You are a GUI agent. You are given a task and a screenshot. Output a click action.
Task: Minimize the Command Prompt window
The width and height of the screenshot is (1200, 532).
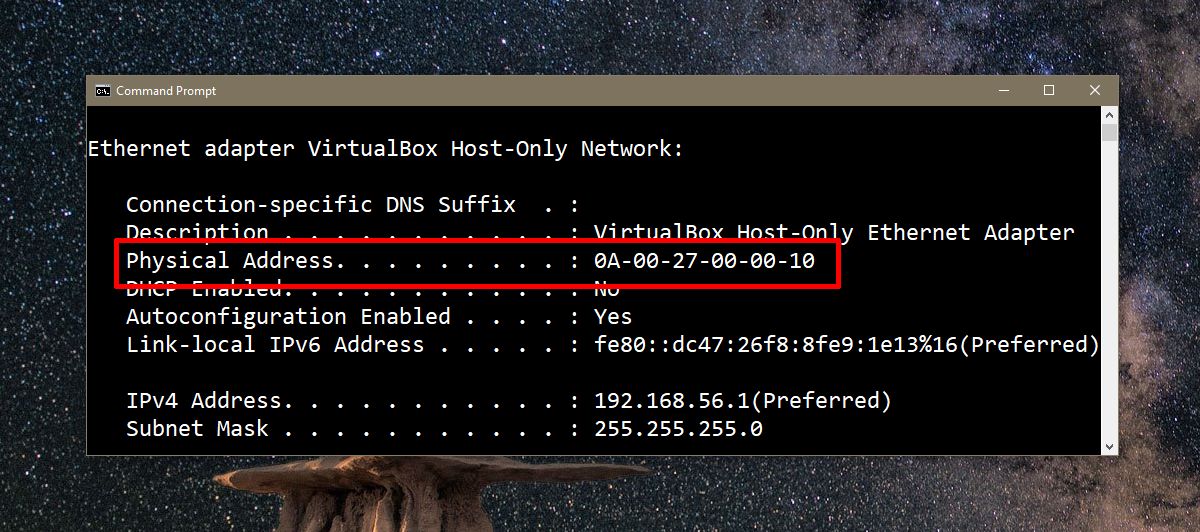pyautogui.click(x=1003, y=91)
